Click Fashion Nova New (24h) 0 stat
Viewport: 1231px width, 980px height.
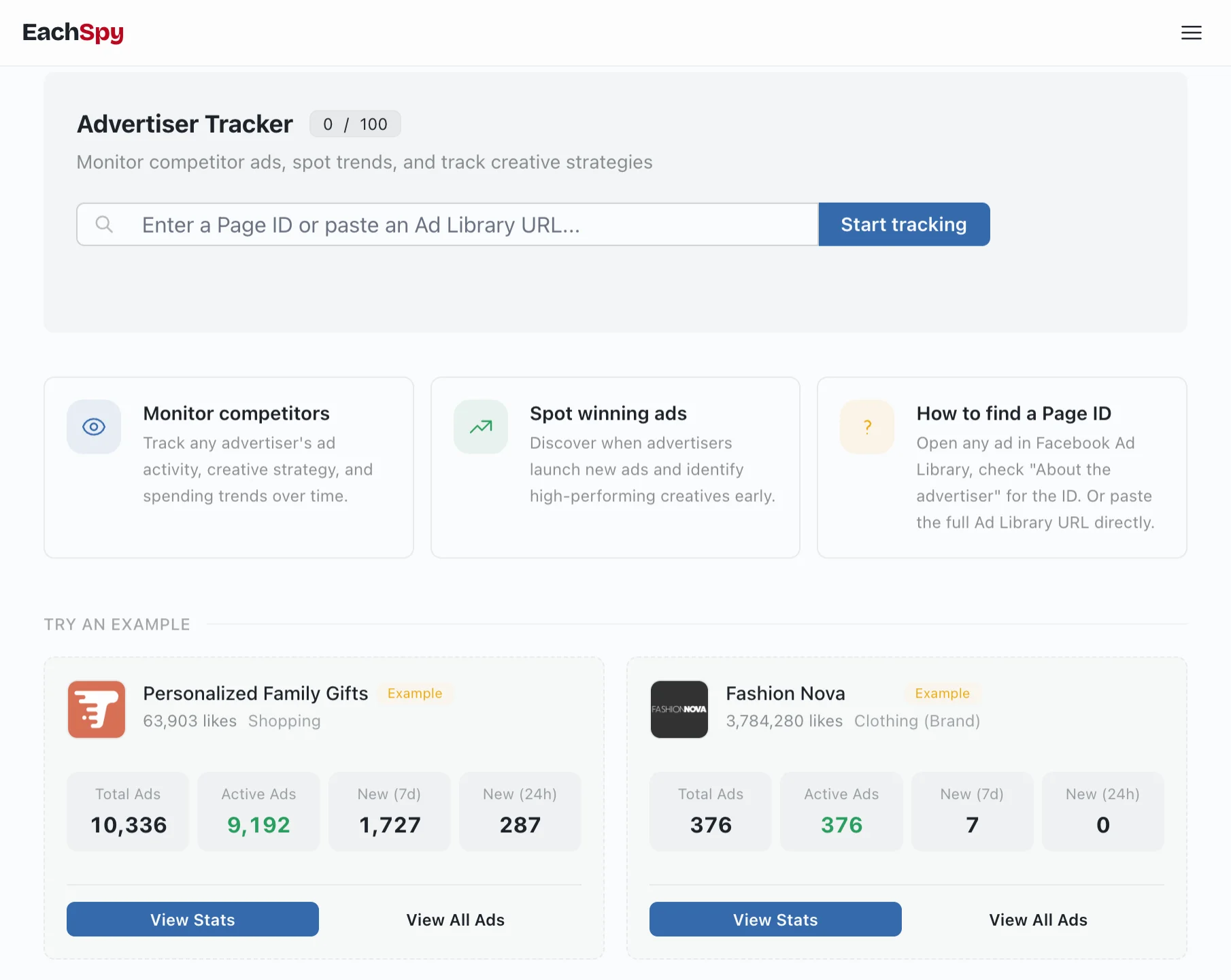click(1103, 811)
